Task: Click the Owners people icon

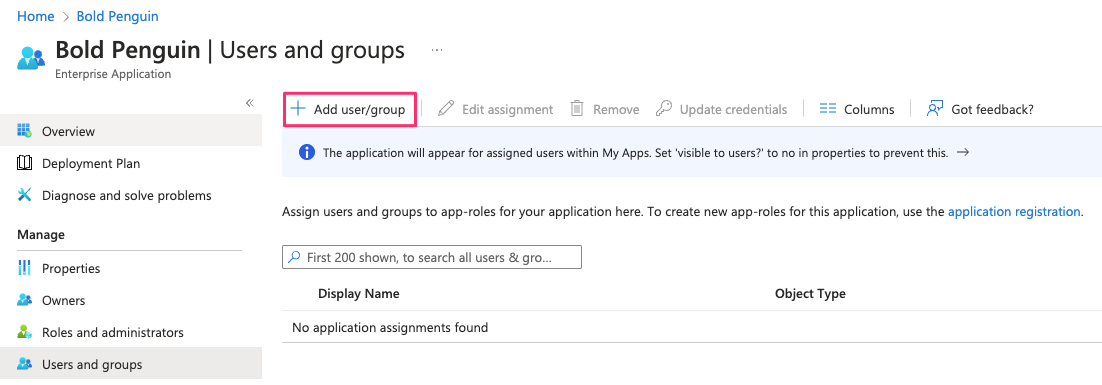Action: [25, 300]
